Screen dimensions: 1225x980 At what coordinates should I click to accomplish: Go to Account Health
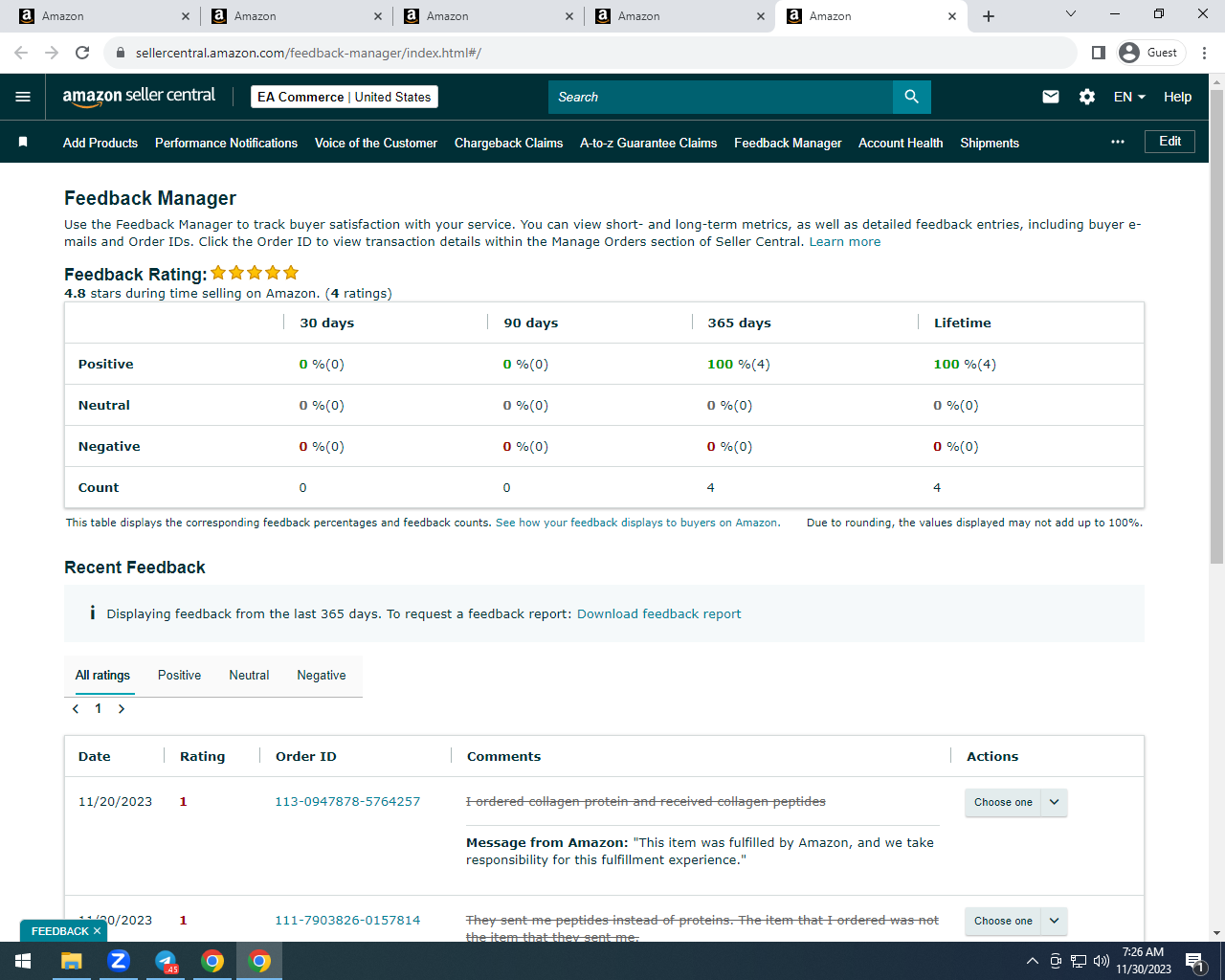pos(901,143)
